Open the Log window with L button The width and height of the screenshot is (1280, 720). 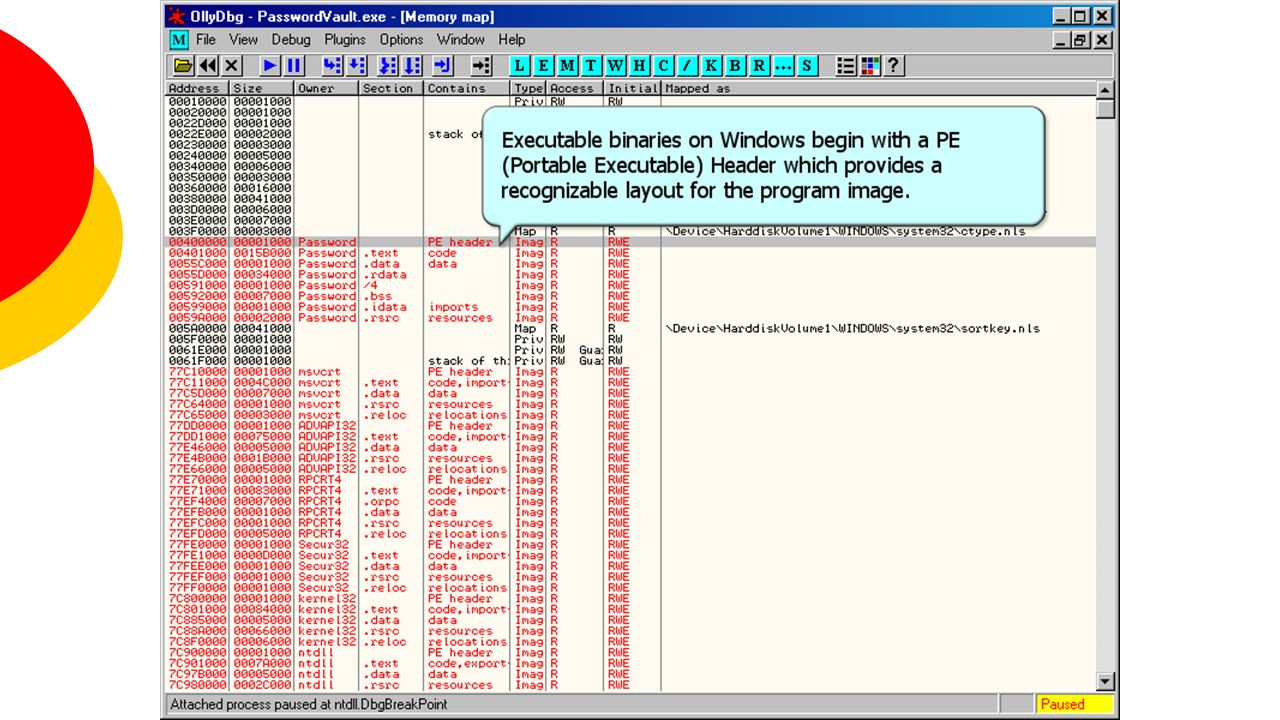(x=519, y=66)
